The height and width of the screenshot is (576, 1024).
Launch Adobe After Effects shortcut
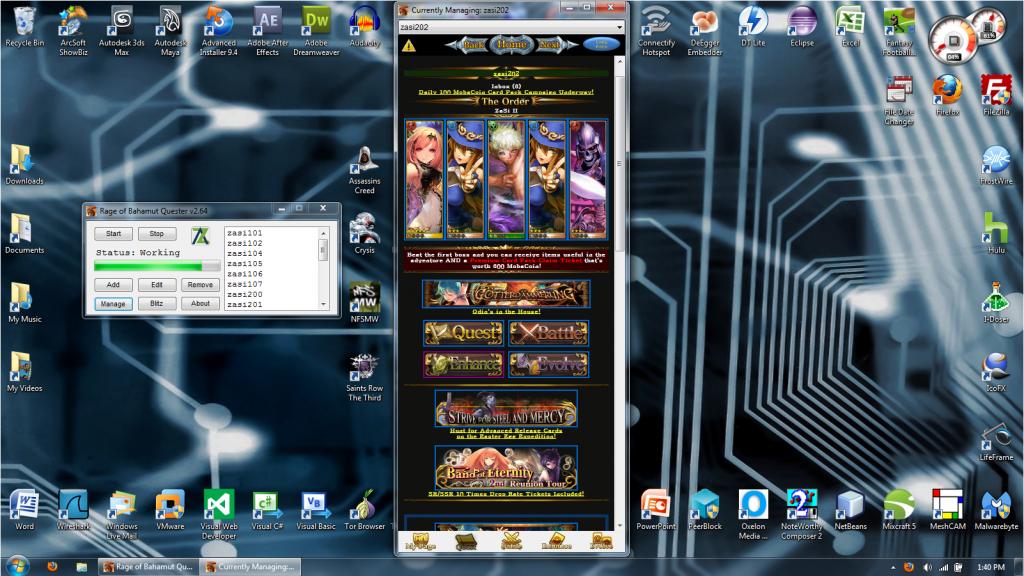click(268, 31)
